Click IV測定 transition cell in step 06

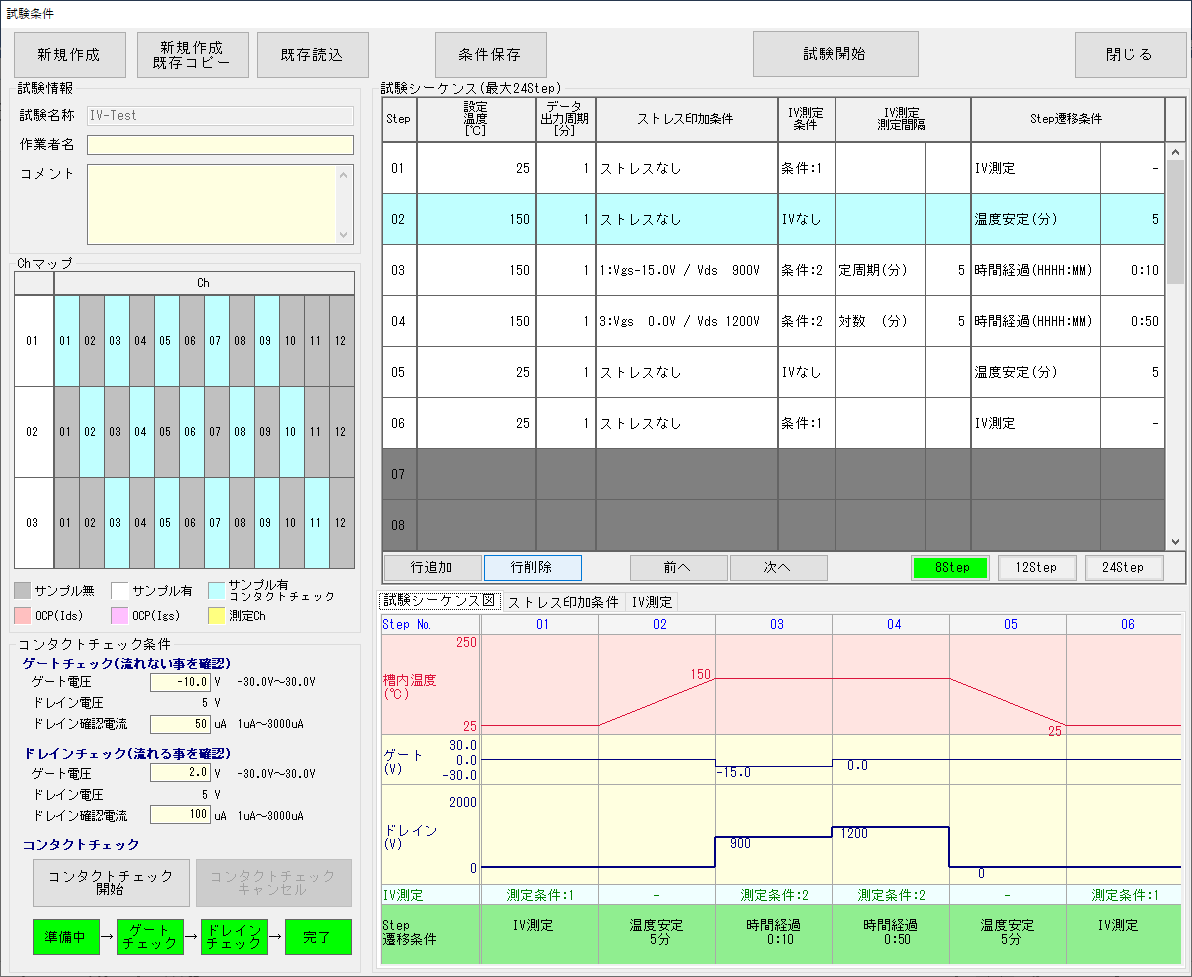(1035, 423)
